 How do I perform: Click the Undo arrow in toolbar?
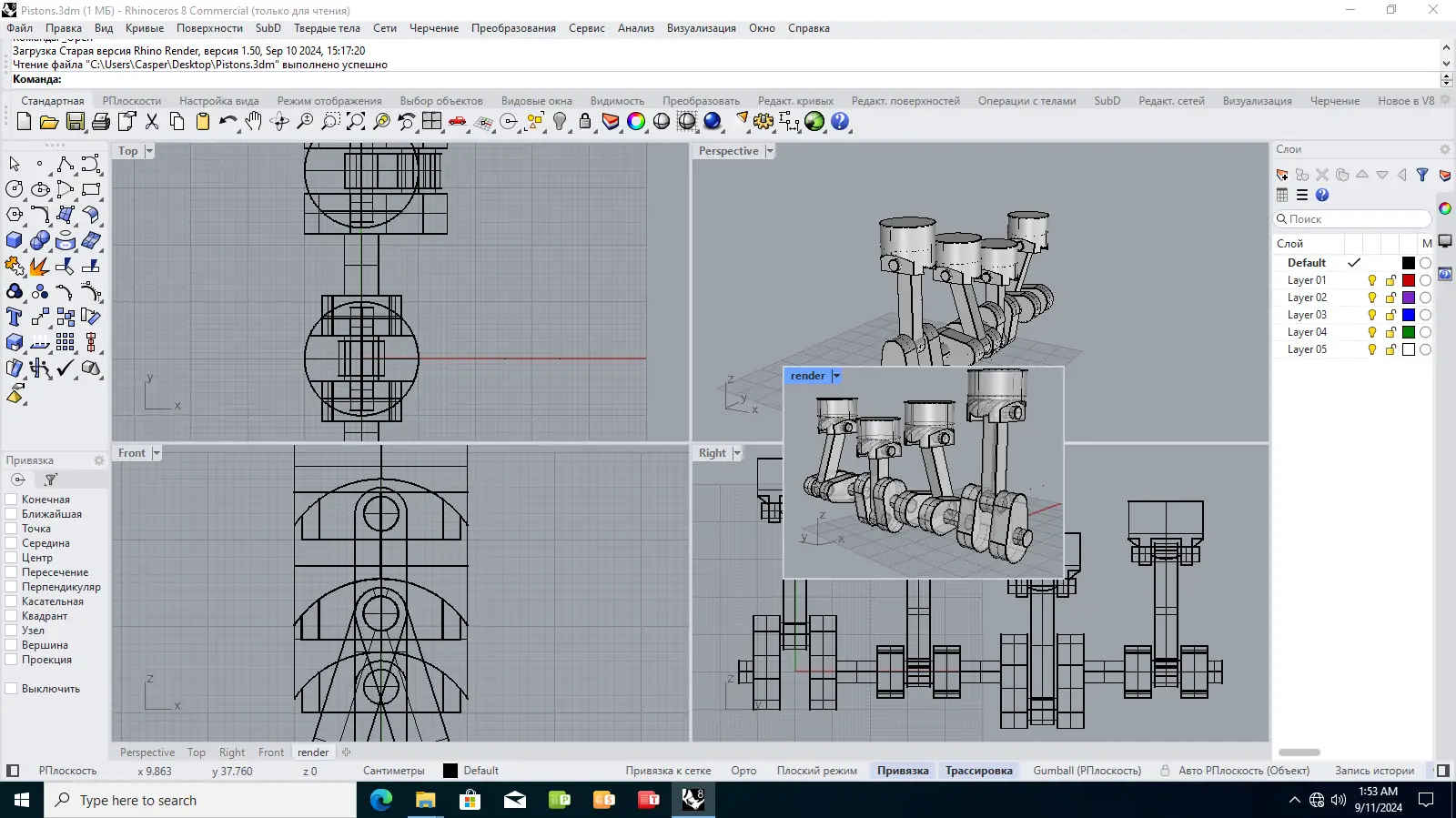[227, 122]
